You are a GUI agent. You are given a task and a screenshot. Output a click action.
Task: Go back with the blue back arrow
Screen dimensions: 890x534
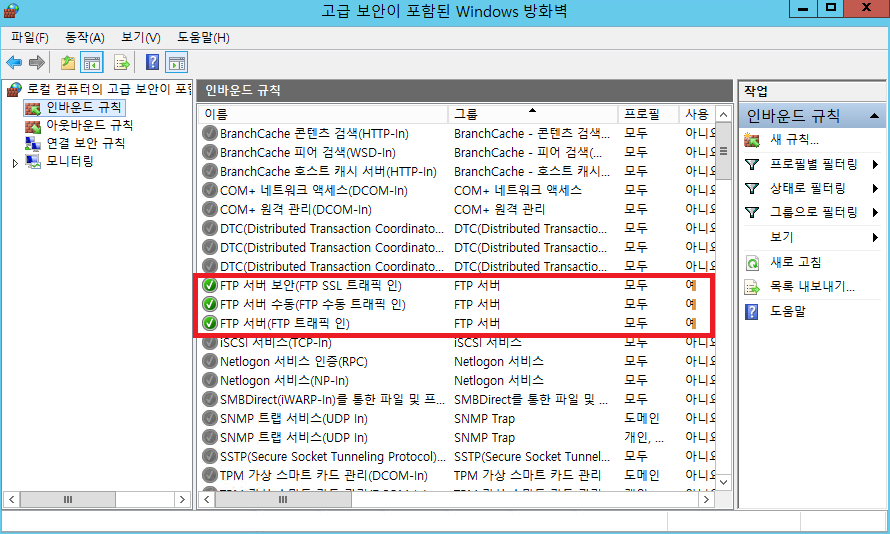[x=14, y=62]
